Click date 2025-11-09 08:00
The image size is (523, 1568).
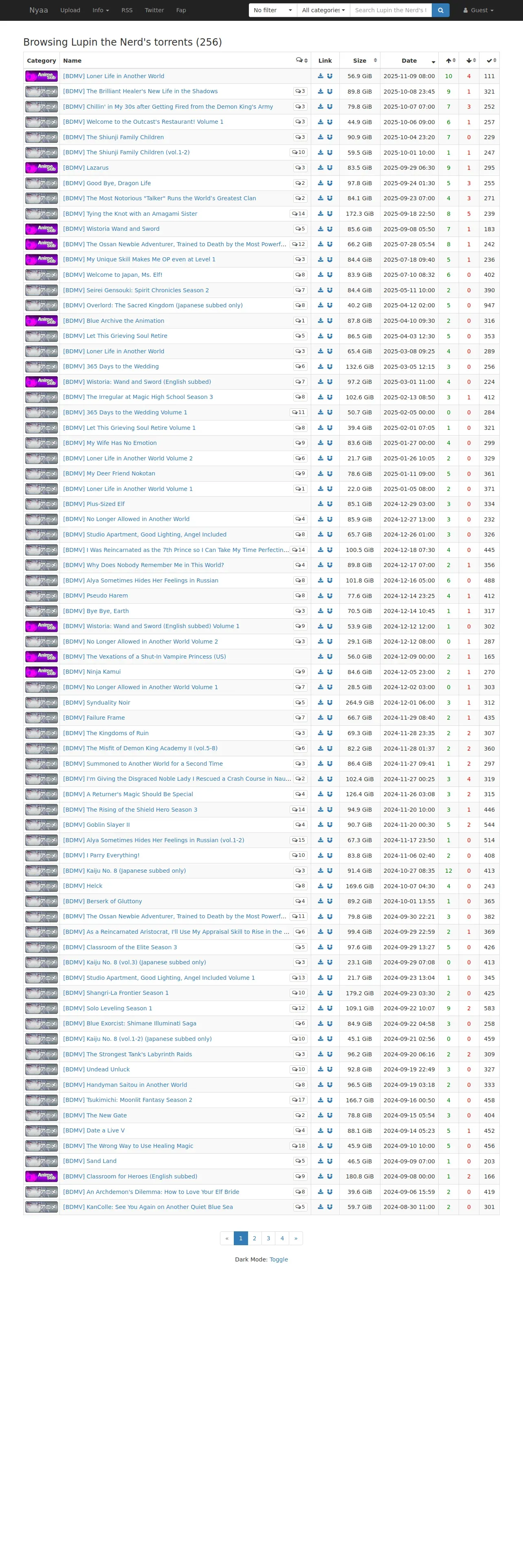click(409, 76)
